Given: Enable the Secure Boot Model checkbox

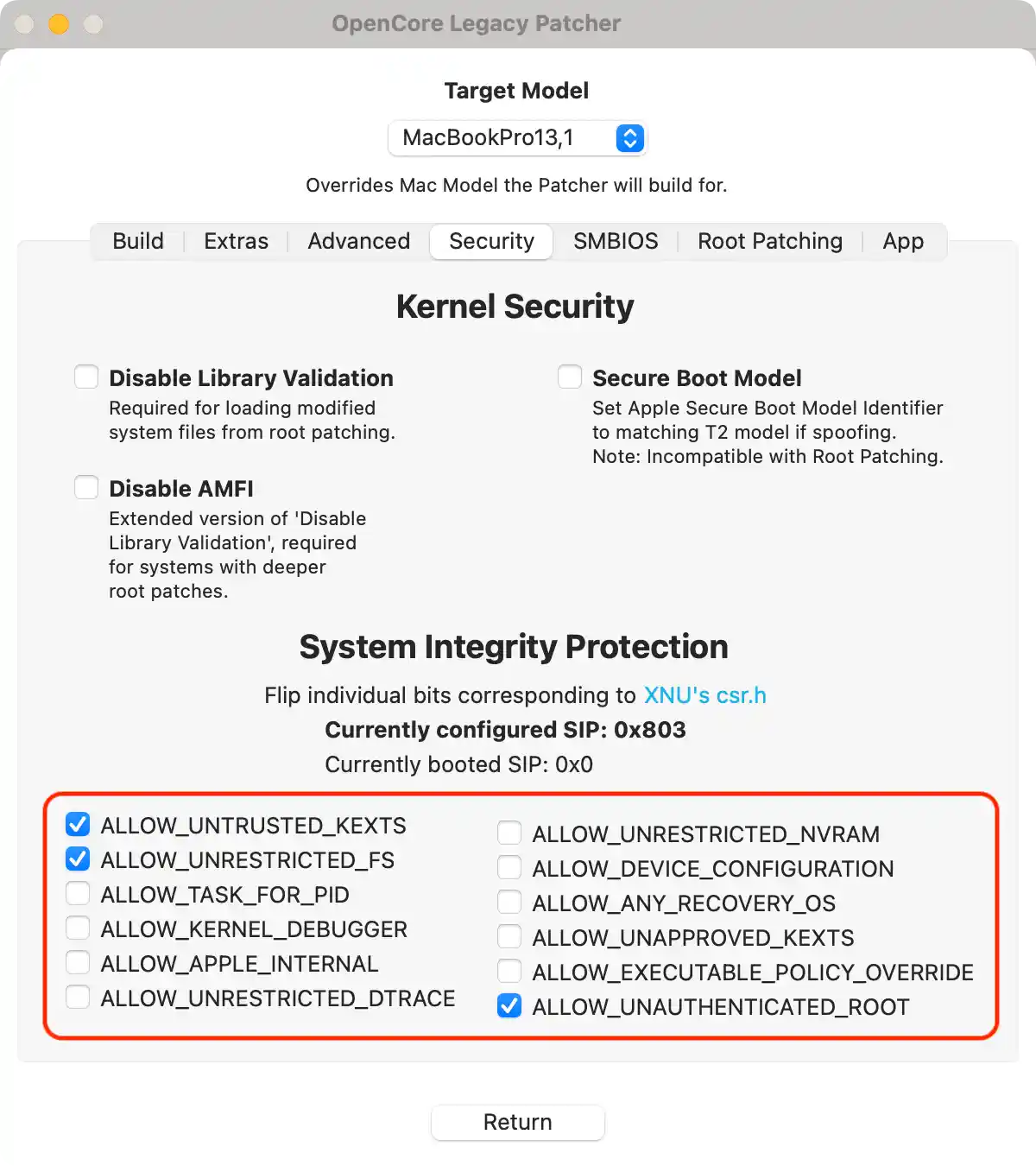Looking at the screenshot, I should pos(570,377).
